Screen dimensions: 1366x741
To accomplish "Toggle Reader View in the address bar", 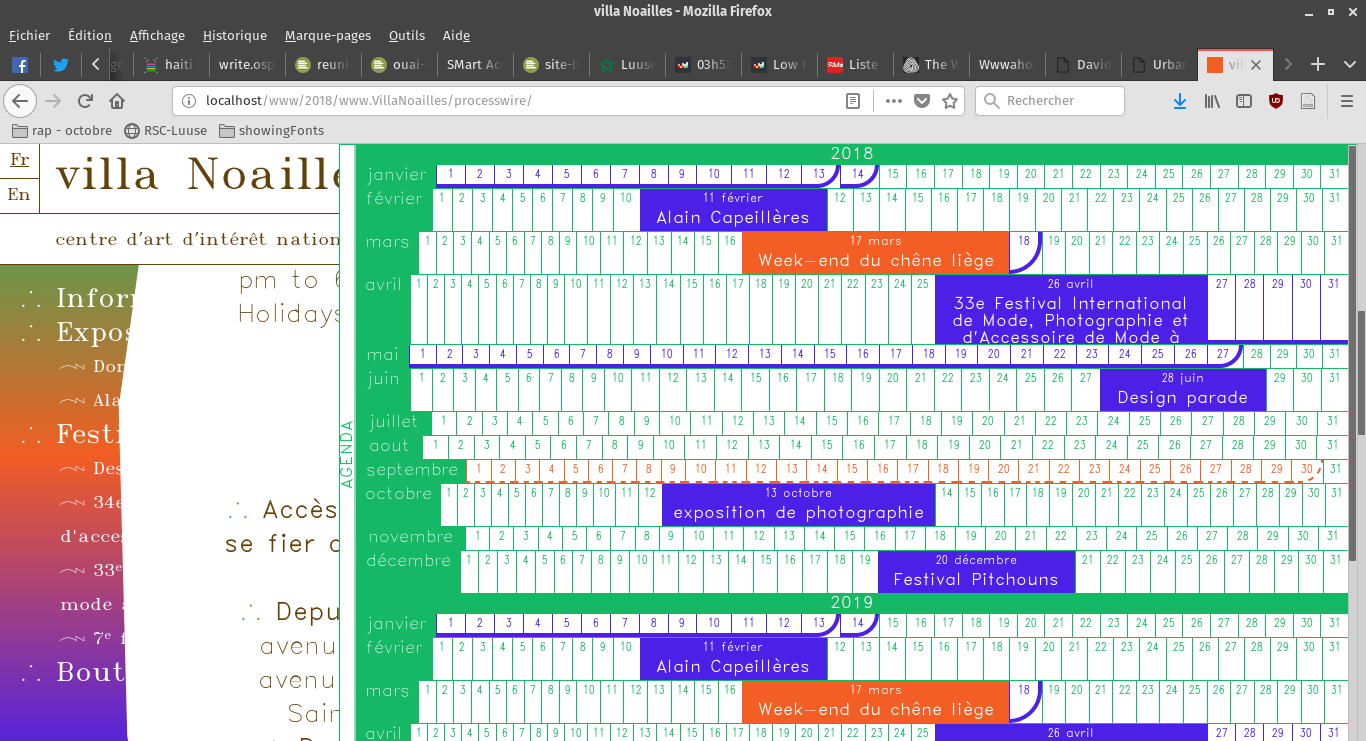I will click(x=853, y=101).
